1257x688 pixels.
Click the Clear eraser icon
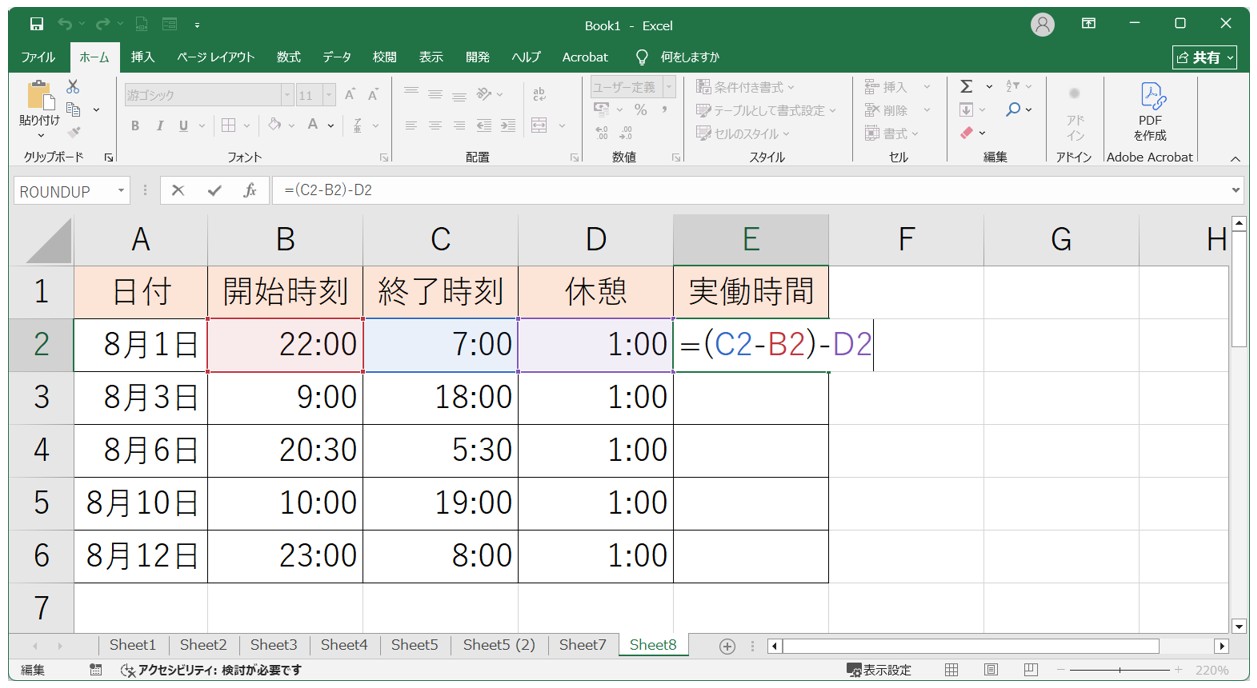pyautogui.click(x=966, y=132)
